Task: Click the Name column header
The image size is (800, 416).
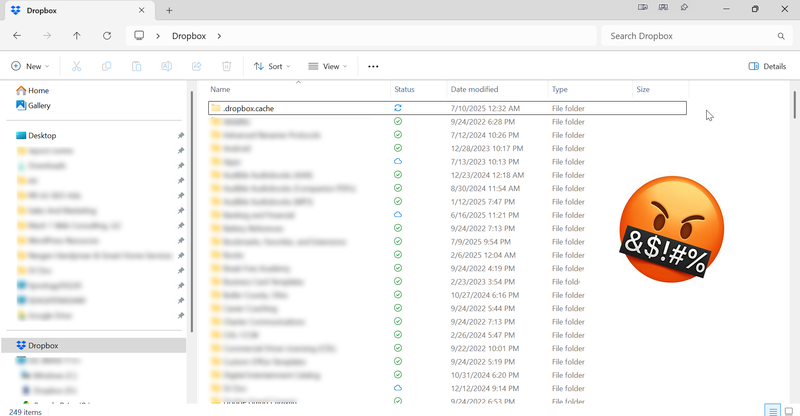Action: pyautogui.click(x=220, y=89)
